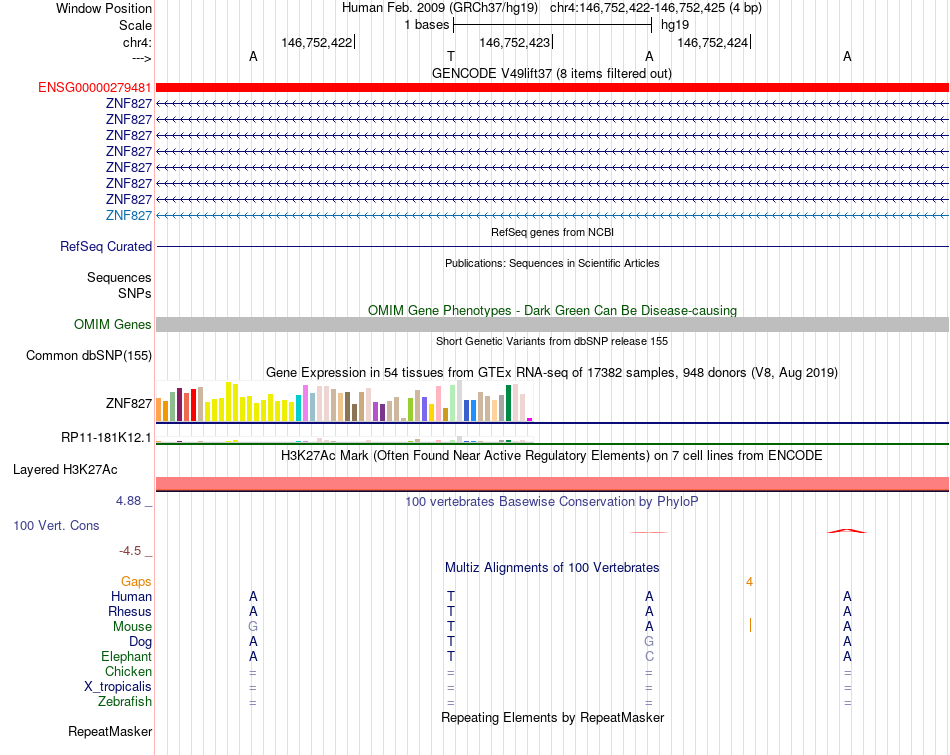Click the gray C base in the Elephant row
The height and width of the screenshot is (755, 950).
point(649,657)
